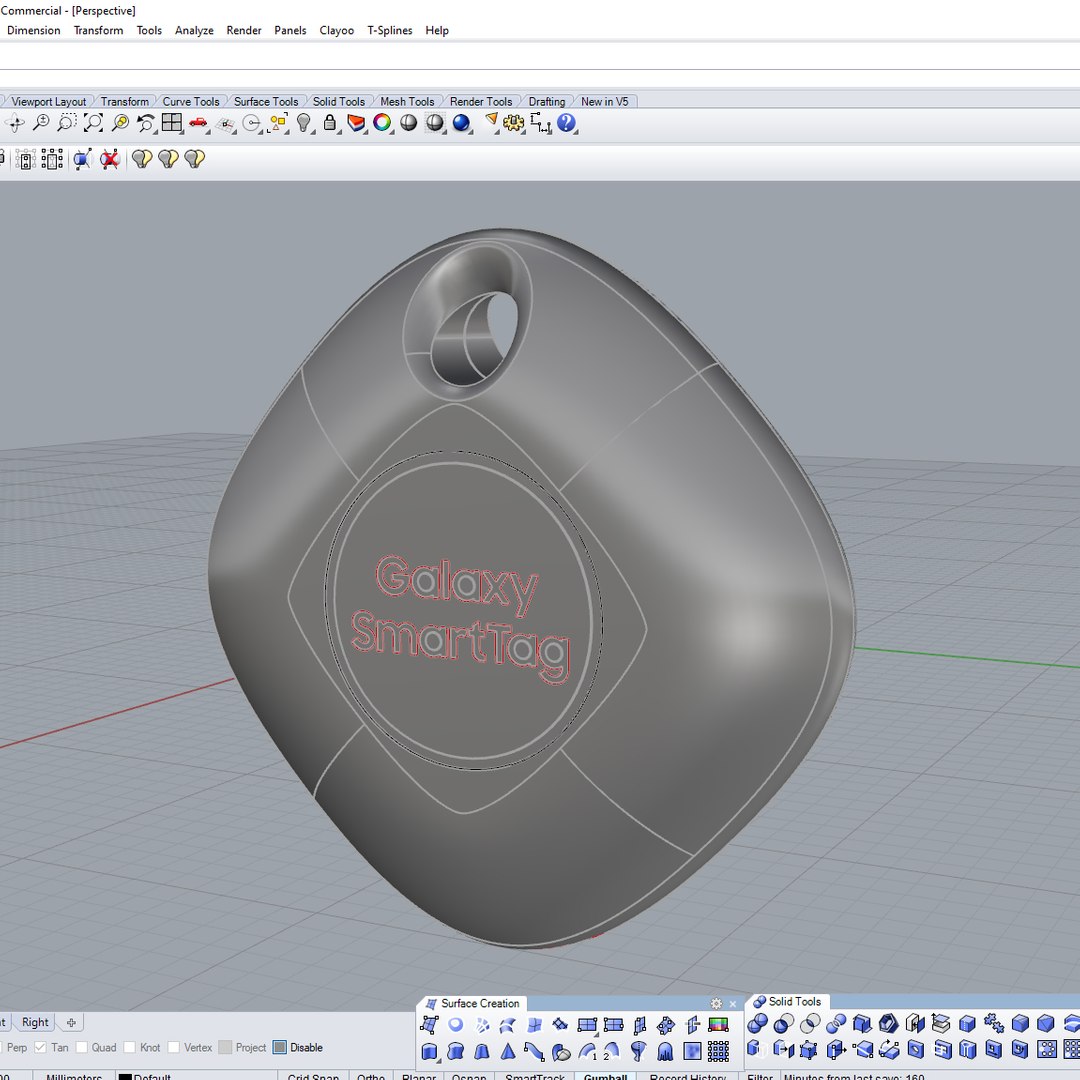Open the Dimension menu

[34, 30]
